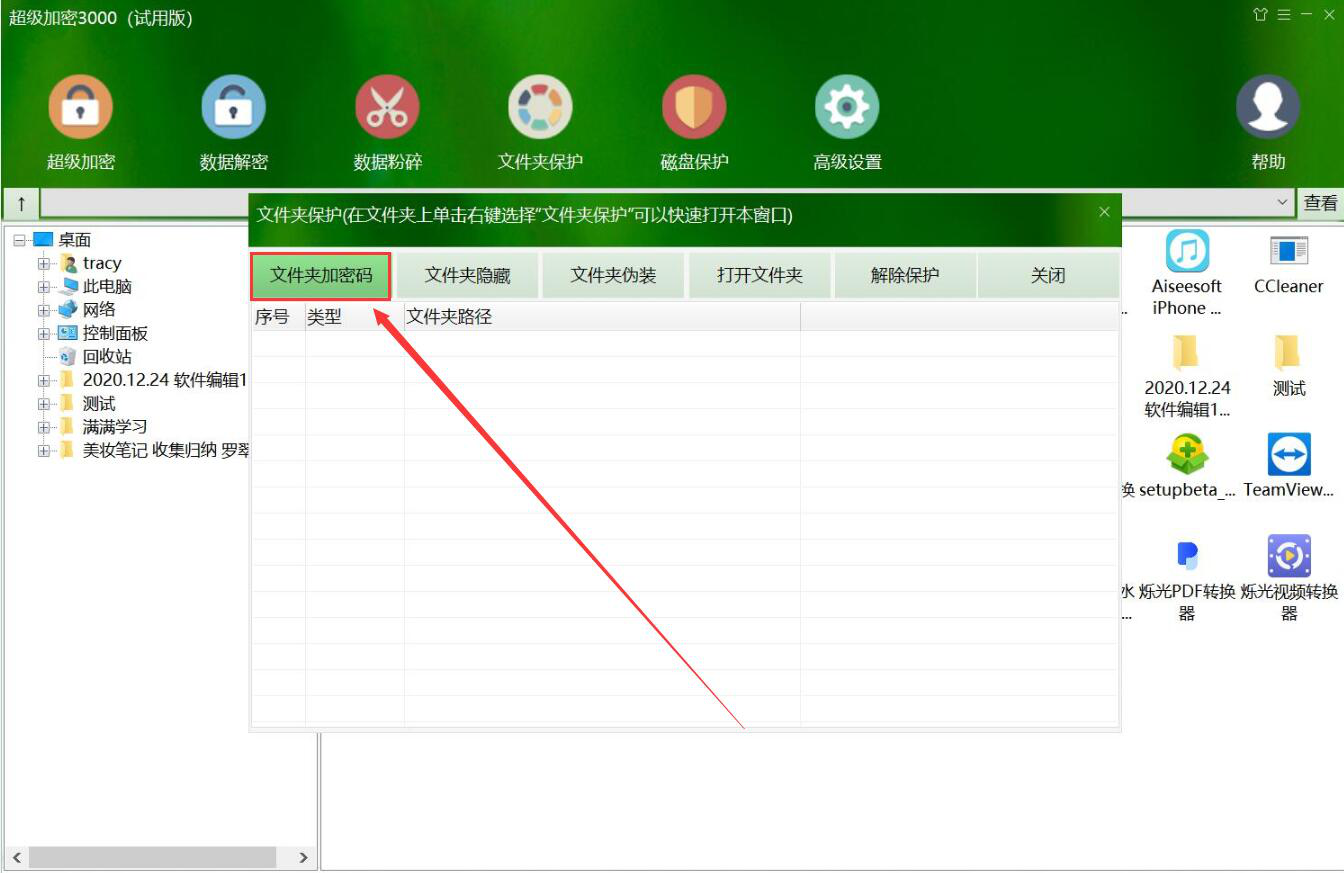
Task: Expand the 网络 tree node
Action: click(44, 310)
